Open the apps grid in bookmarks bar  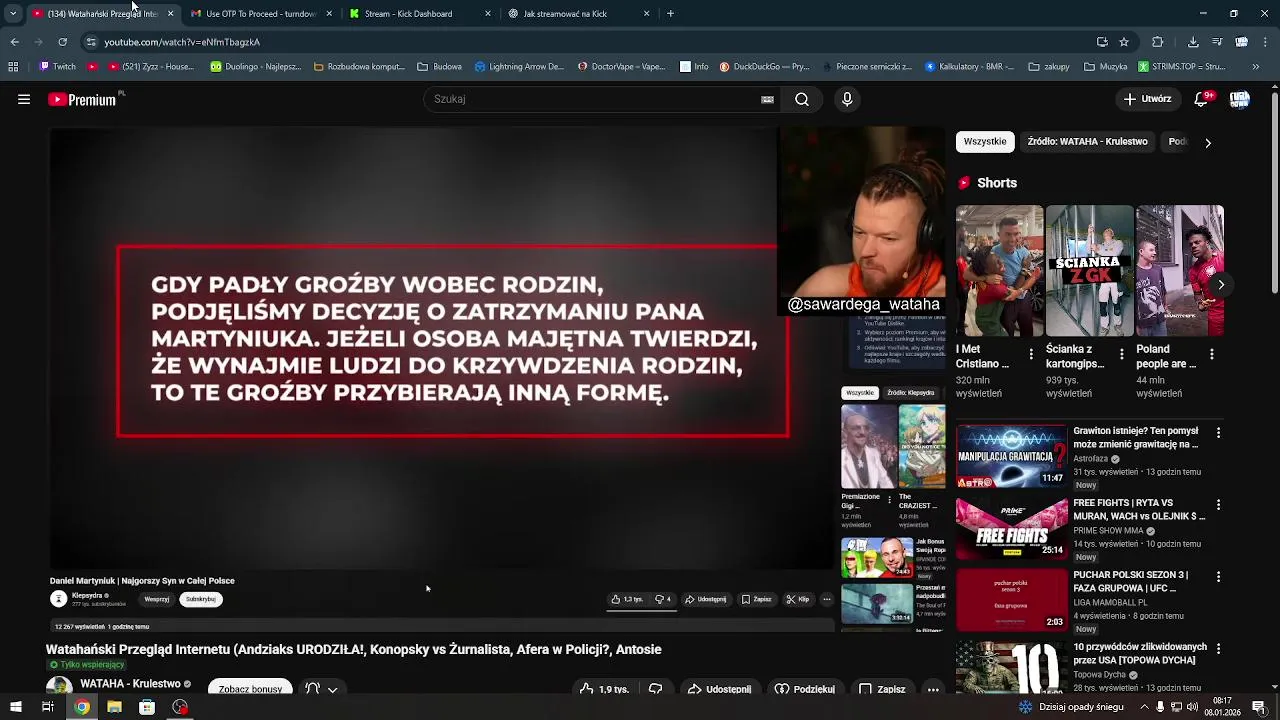(13, 67)
